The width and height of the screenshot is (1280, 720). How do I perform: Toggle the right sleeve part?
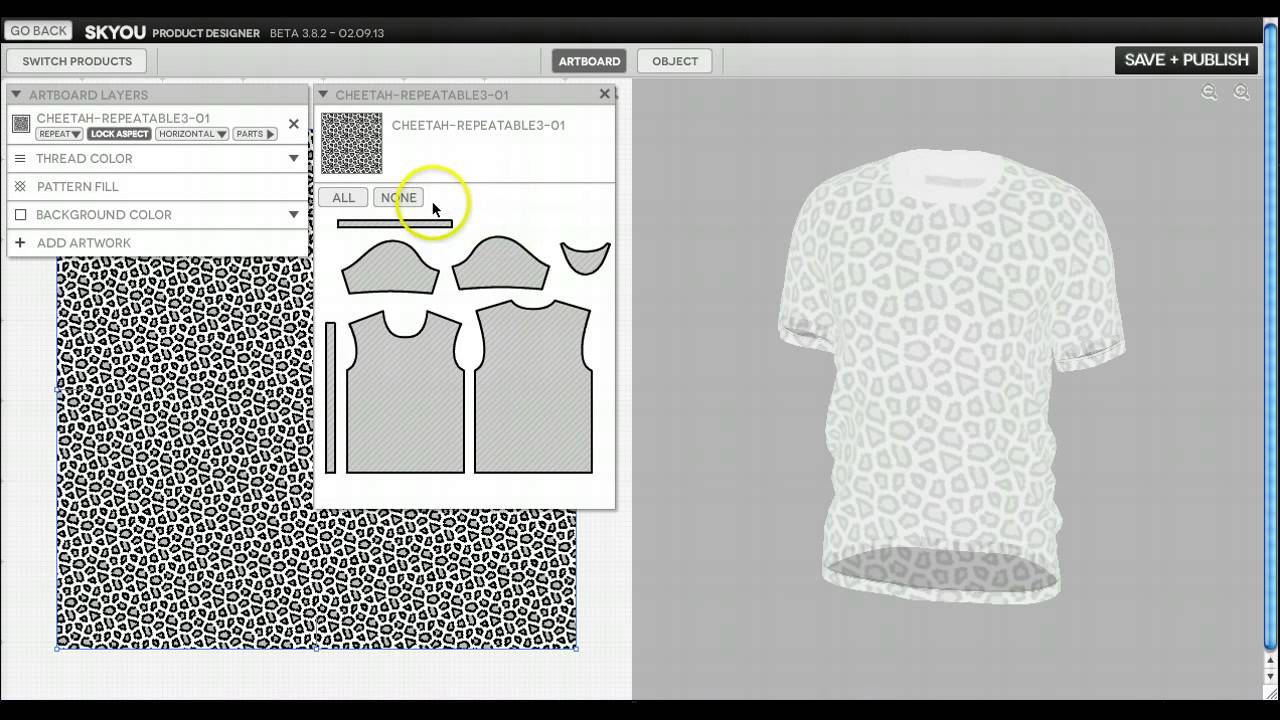500,265
